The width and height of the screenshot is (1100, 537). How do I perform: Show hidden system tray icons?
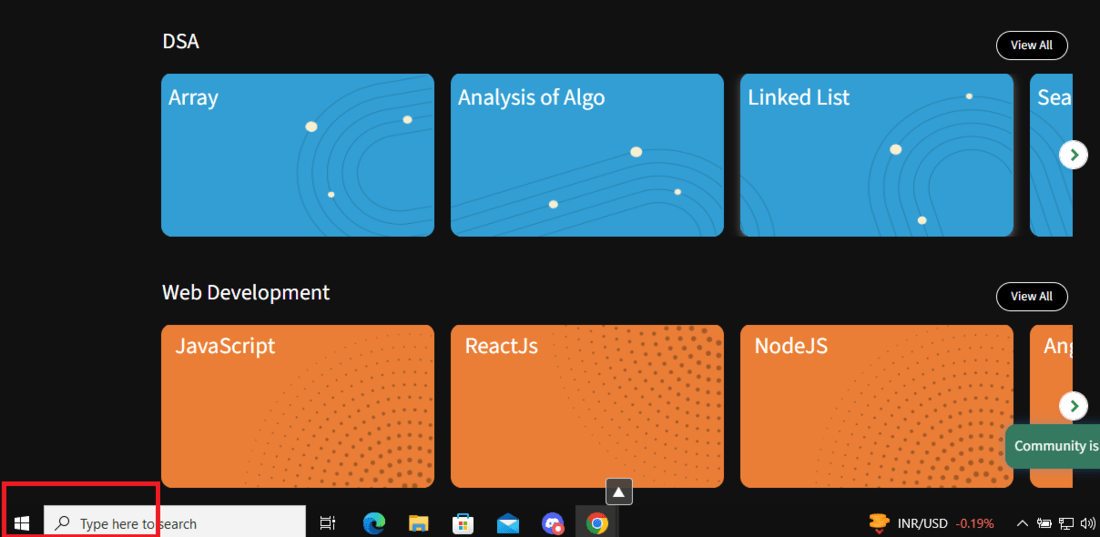[x=1023, y=523]
